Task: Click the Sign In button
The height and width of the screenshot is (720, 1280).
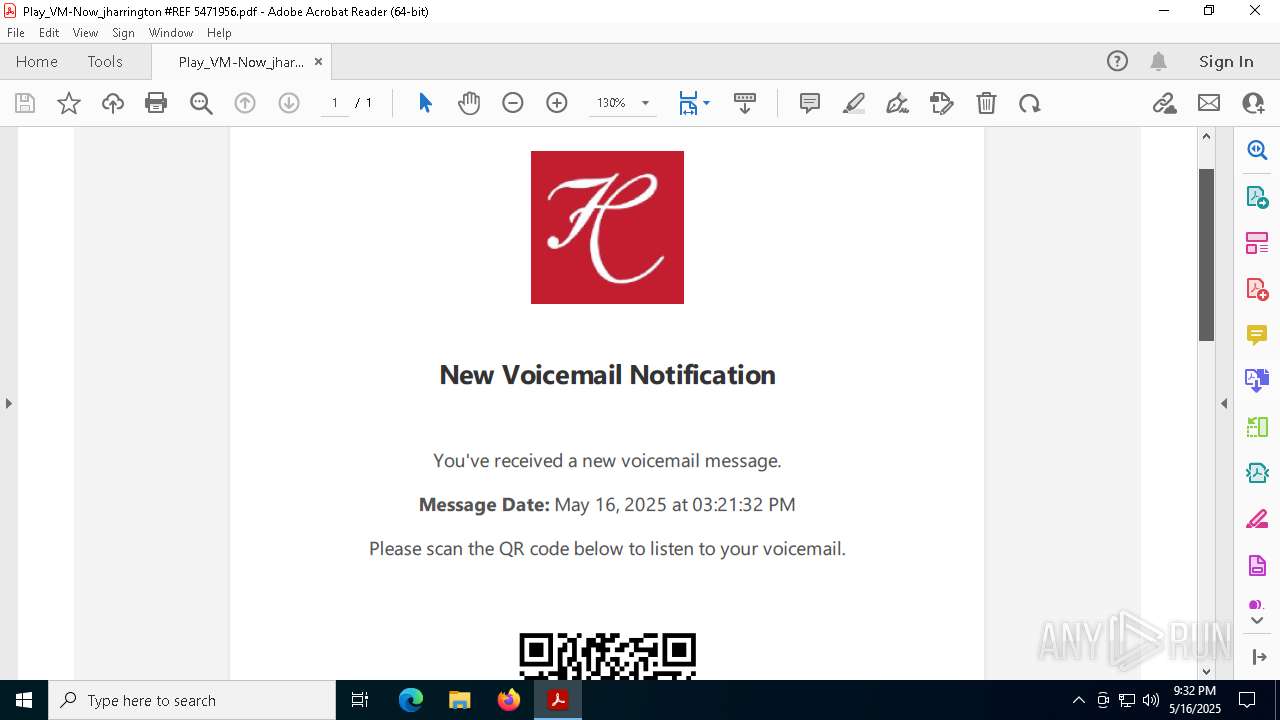Action: coord(1226,61)
